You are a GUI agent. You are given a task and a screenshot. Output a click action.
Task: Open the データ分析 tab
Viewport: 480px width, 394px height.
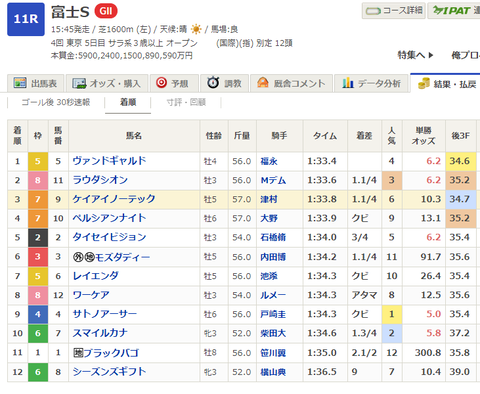click(371, 83)
